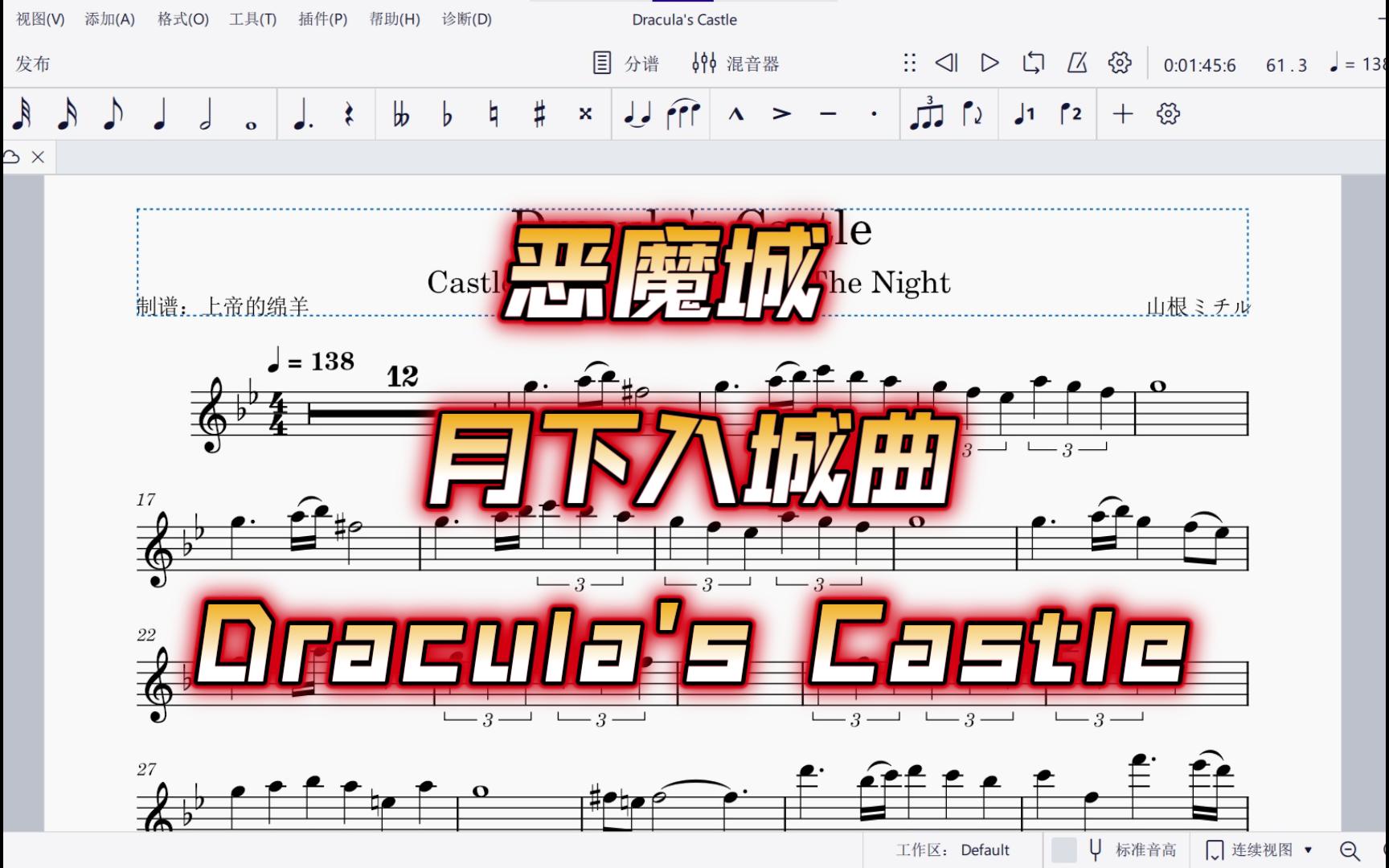Select the 制谱:上帝的绵羊 text
Screen dimensions: 1389x868
(x=223, y=306)
